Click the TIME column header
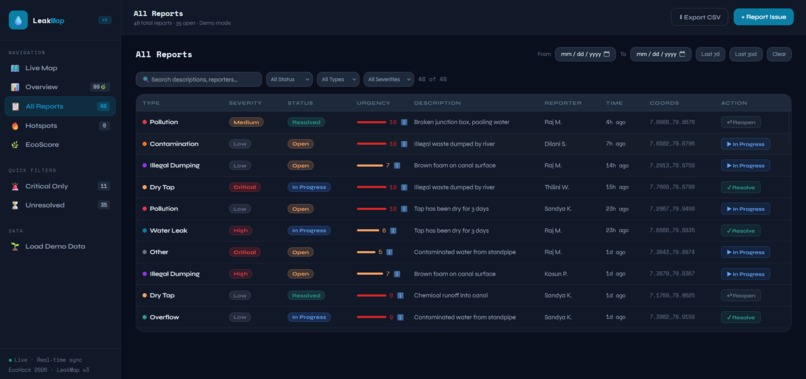Viewport: 806px width, 379px height. pos(614,103)
